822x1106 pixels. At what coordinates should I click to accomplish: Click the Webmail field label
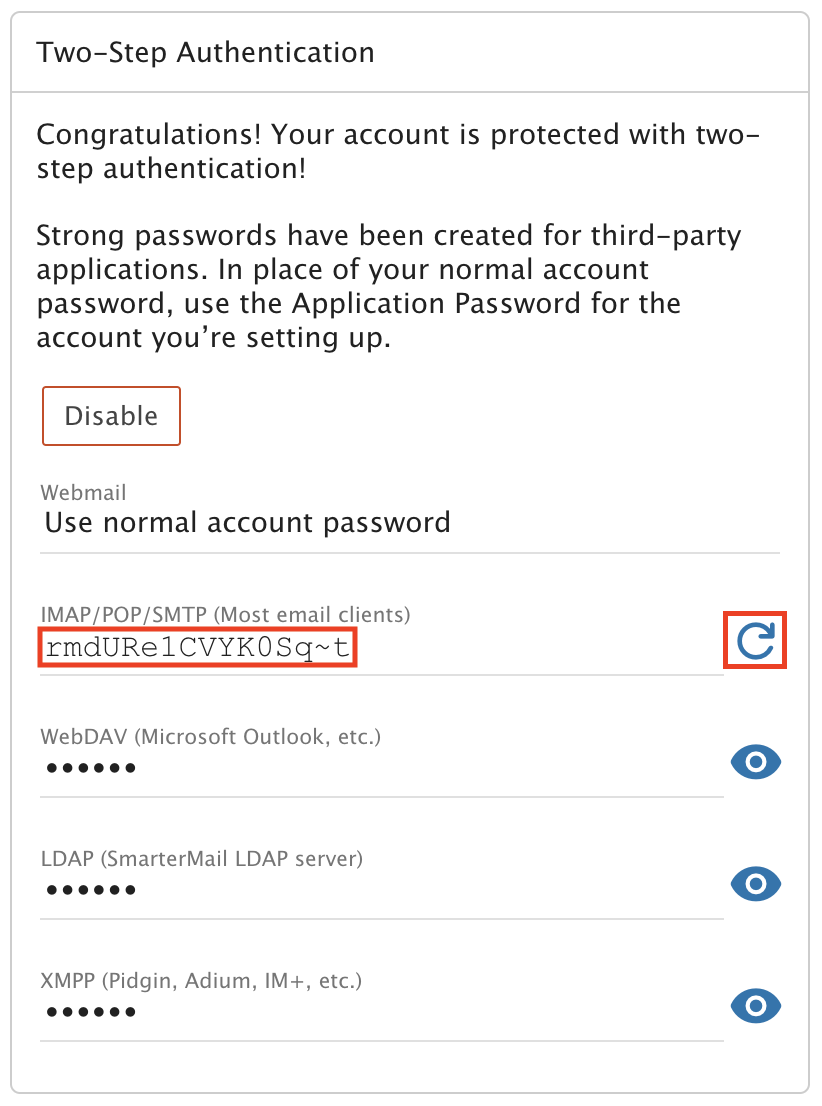(83, 492)
